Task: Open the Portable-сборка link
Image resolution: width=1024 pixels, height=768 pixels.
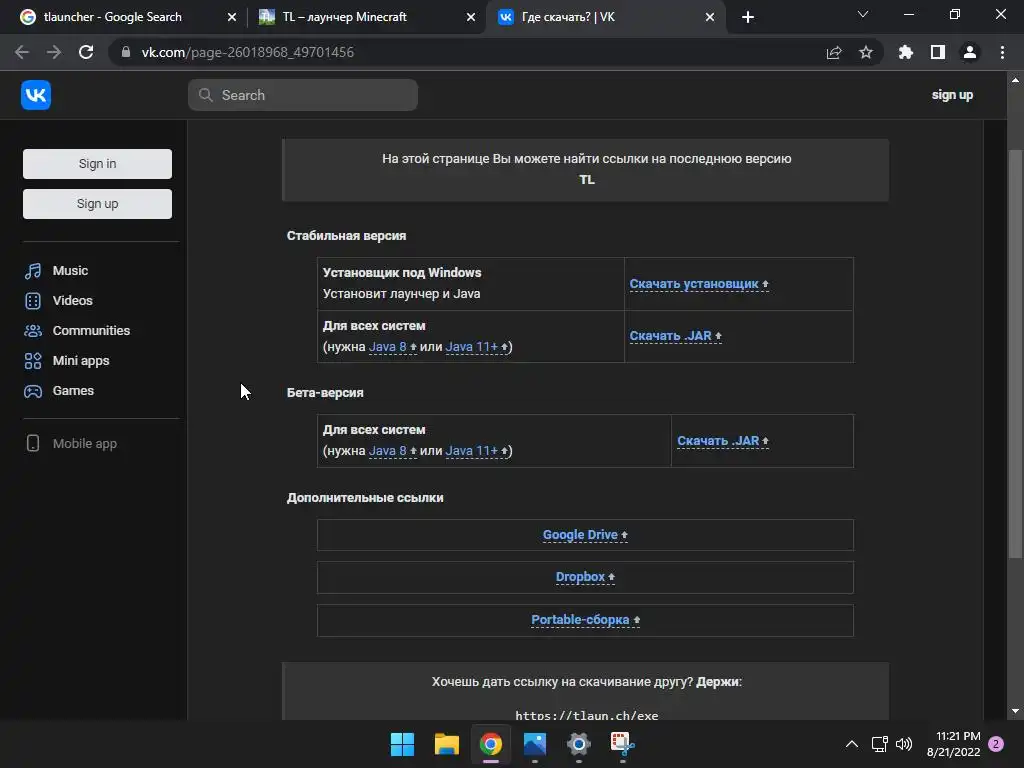Action: 585,620
